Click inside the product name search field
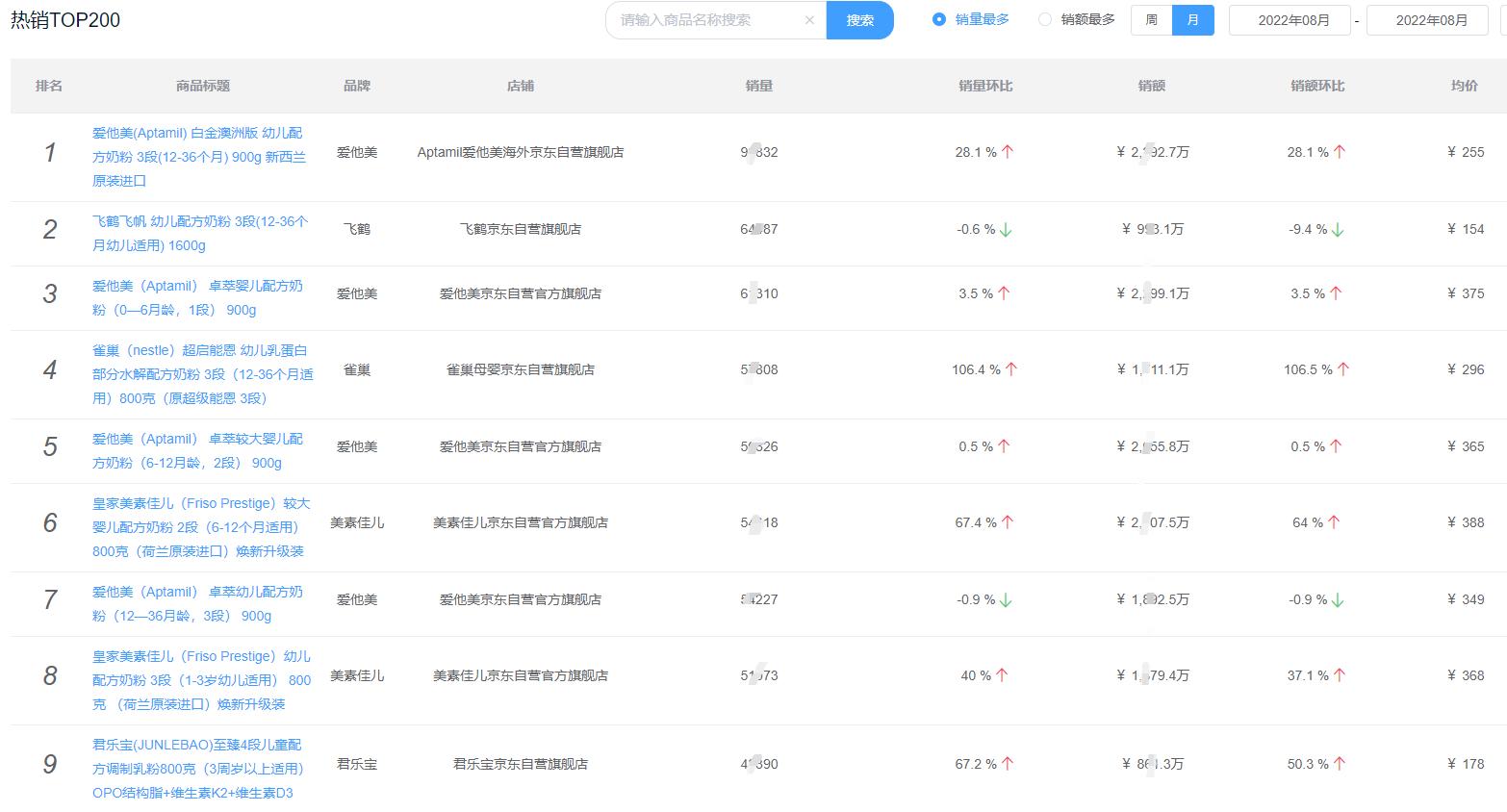Viewport: 1507px width, 812px height. [x=712, y=19]
